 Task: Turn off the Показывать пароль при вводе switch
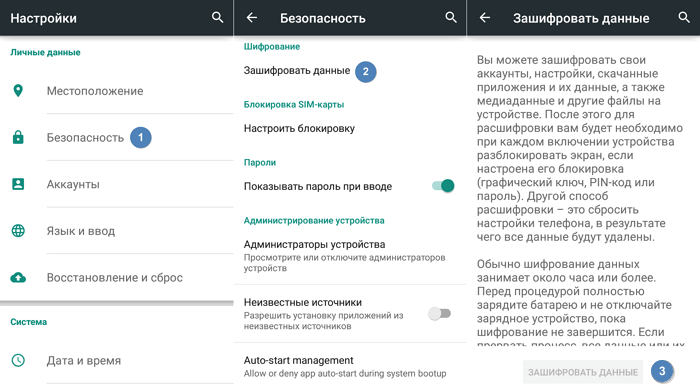pyautogui.click(x=443, y=186)
